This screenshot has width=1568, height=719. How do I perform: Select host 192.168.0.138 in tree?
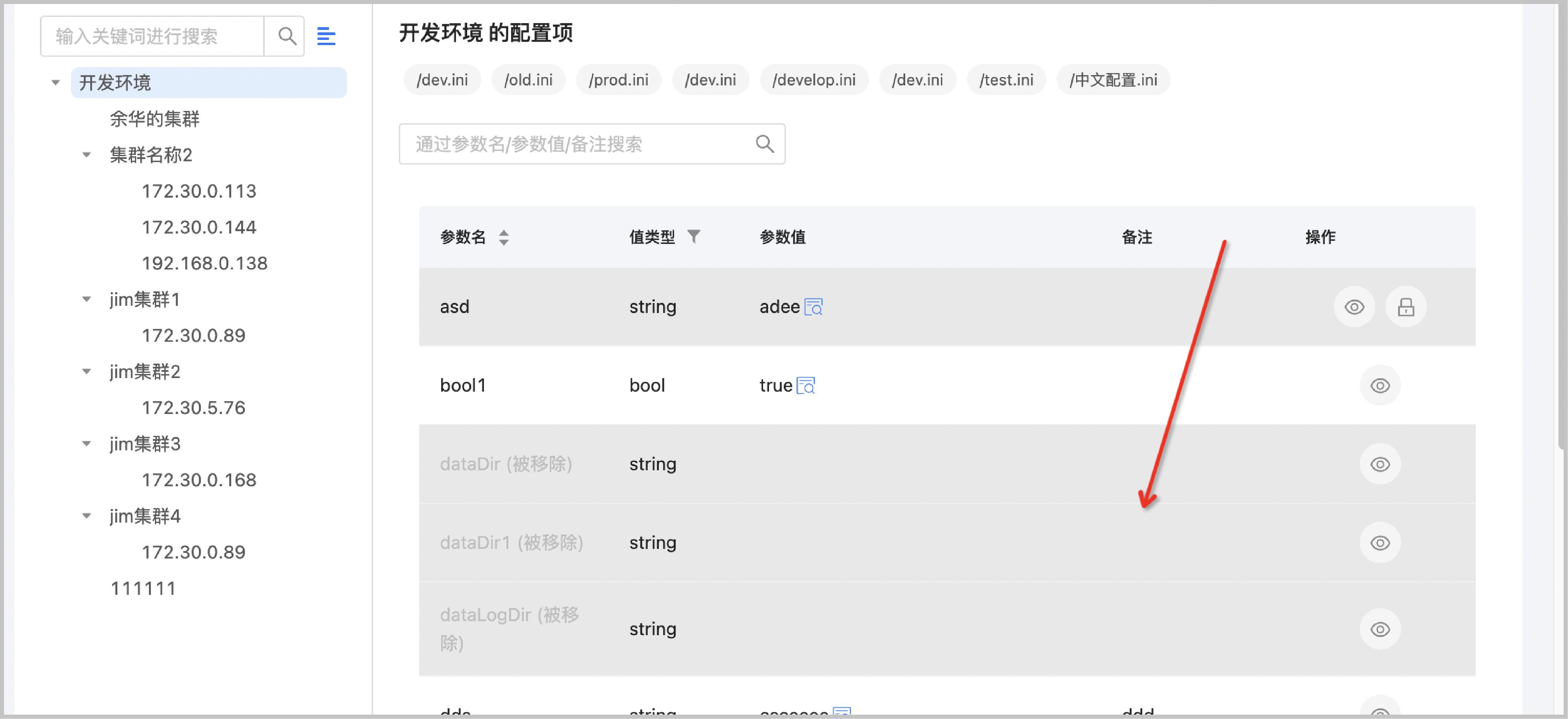click(x=204, y=263)
